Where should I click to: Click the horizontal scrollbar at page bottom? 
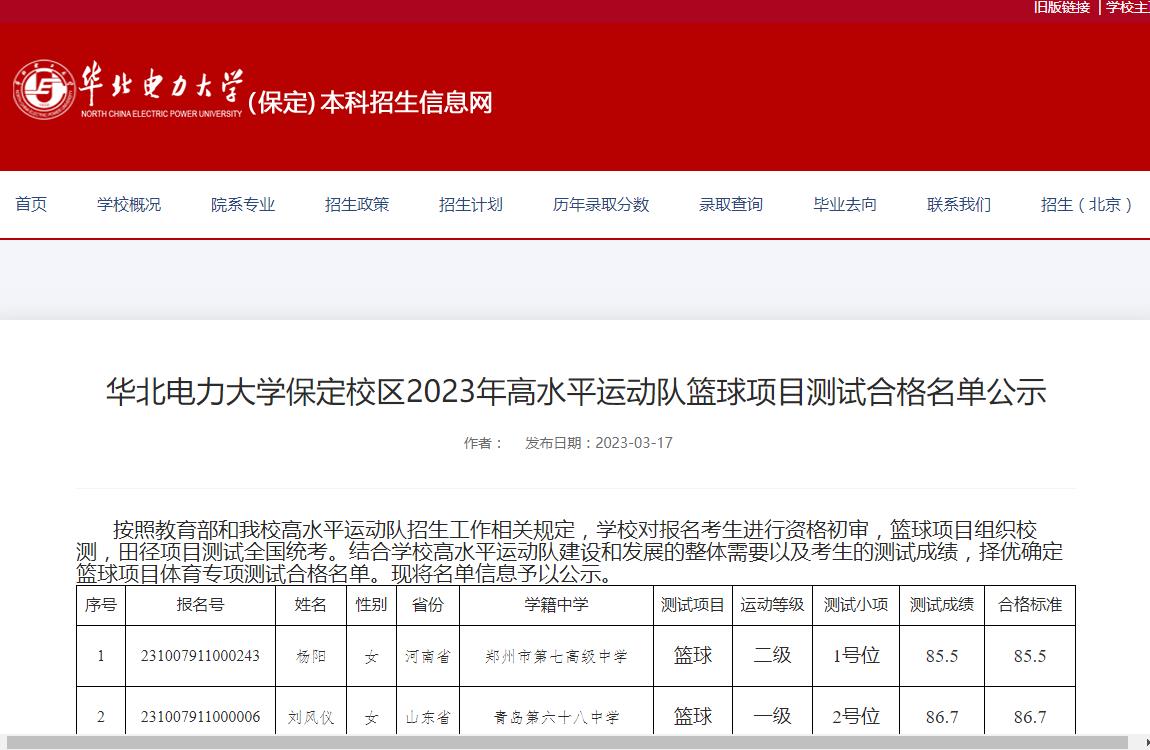[x=566, y=742]
